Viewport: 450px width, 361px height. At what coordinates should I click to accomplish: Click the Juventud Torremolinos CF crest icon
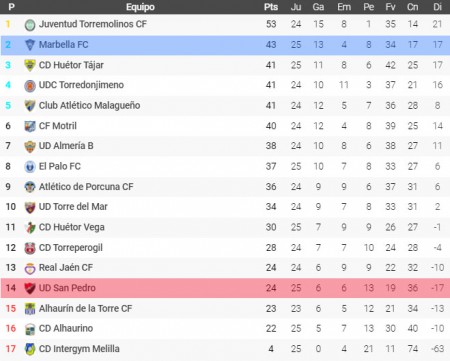coord(30,25)
